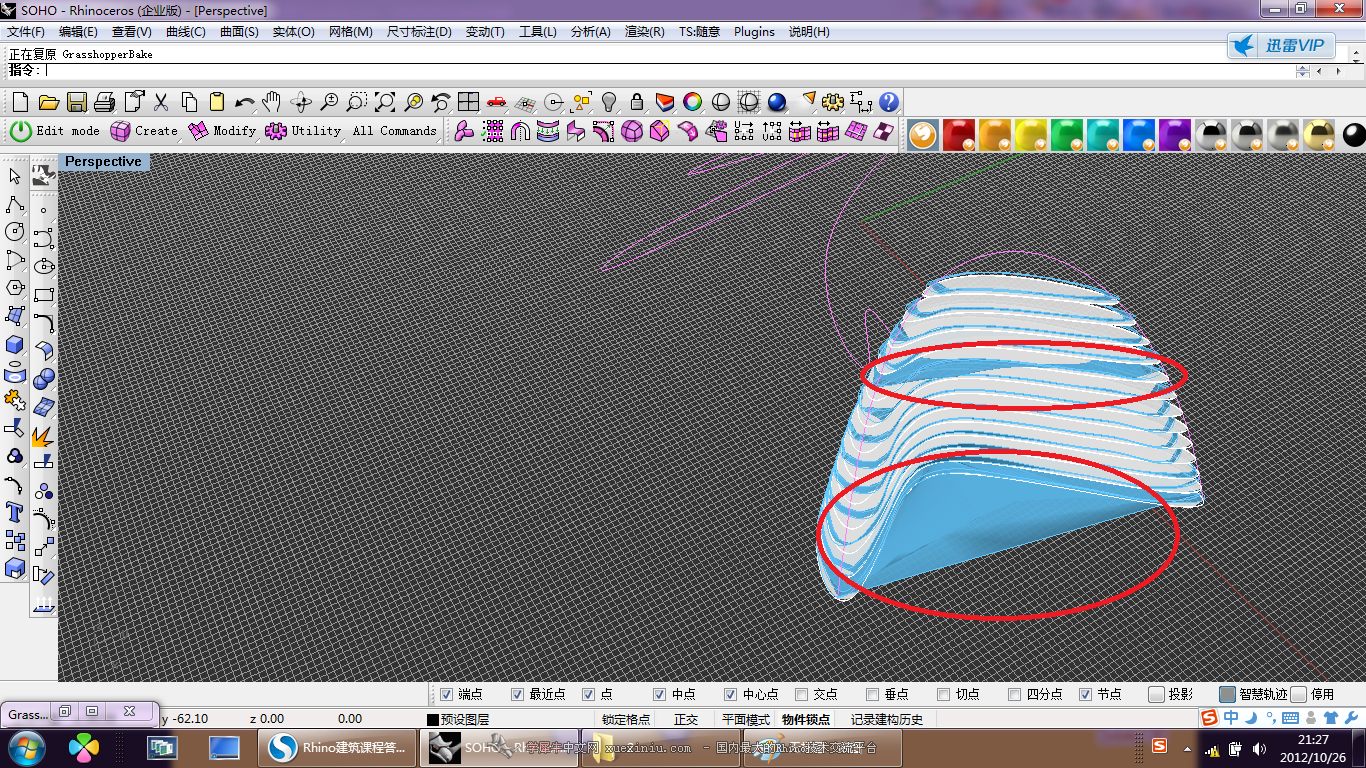This screenshot has height=768, width=1366.
Task: Toggle the 中心点 osnap checkbox
Action: pos(731,694)
